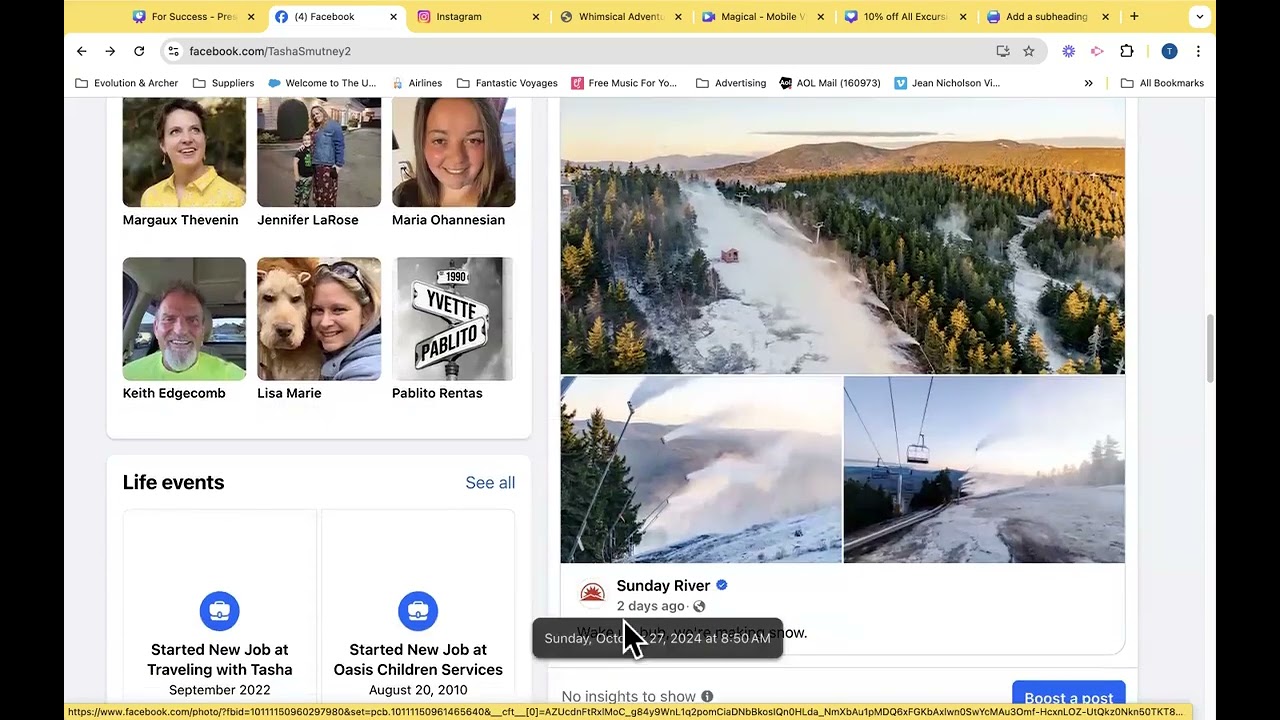Open friend Pablito Rentas's photo
The height and width of the screenshot is (720, 1280).
point(453,319)
